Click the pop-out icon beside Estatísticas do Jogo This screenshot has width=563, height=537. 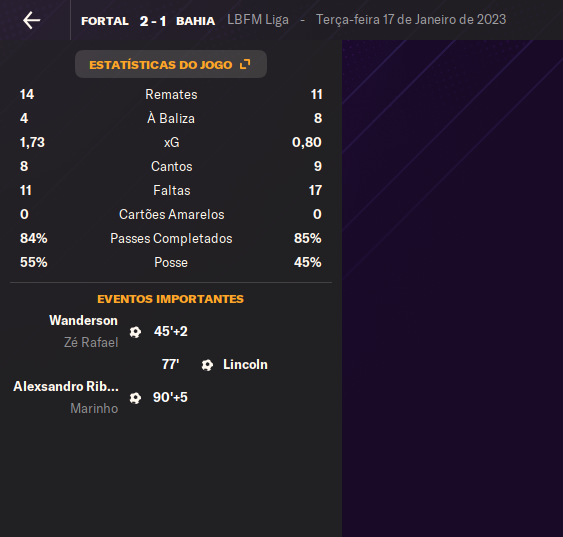tap(245, 64)
